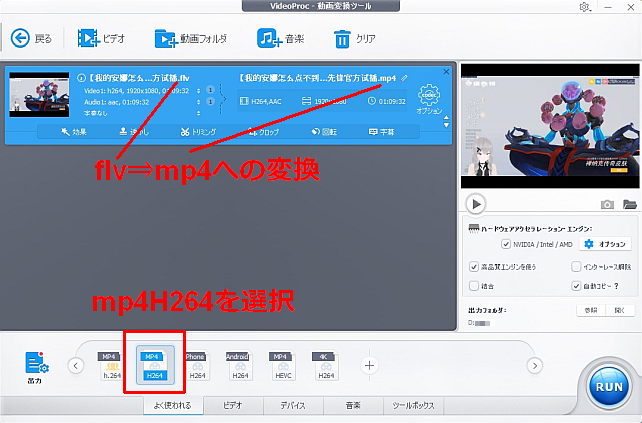Open 出力 format settings icon
Screen dimensions: 642x423
coord(36,367)
